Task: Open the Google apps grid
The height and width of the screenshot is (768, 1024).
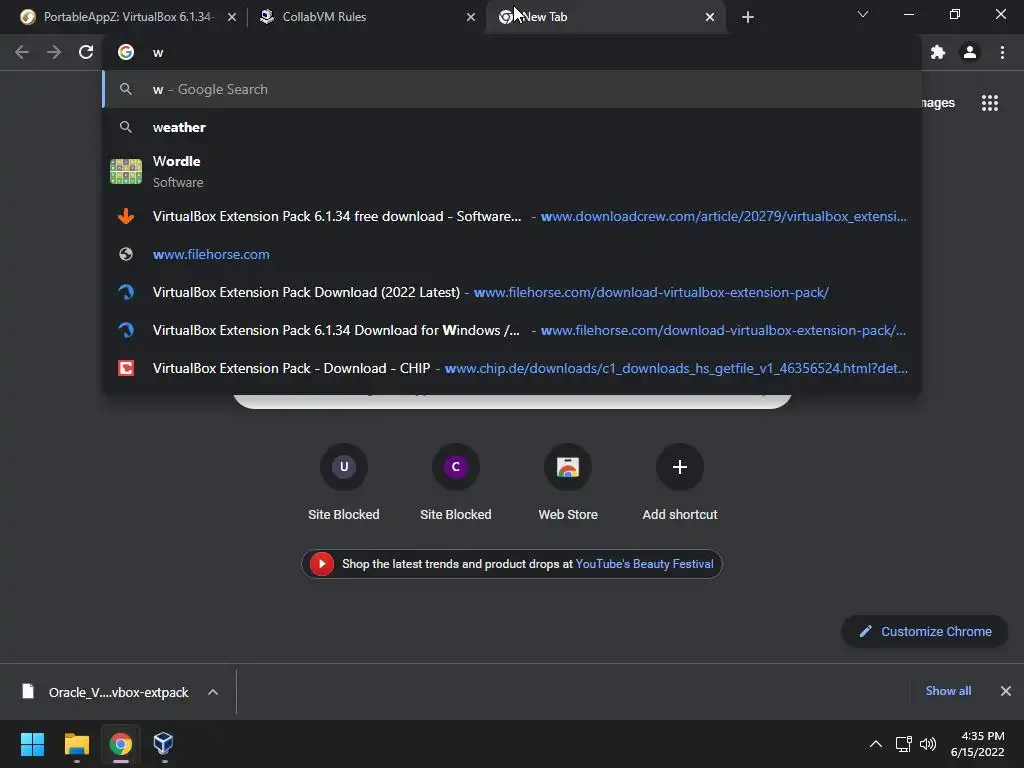Action: point(989,103)
